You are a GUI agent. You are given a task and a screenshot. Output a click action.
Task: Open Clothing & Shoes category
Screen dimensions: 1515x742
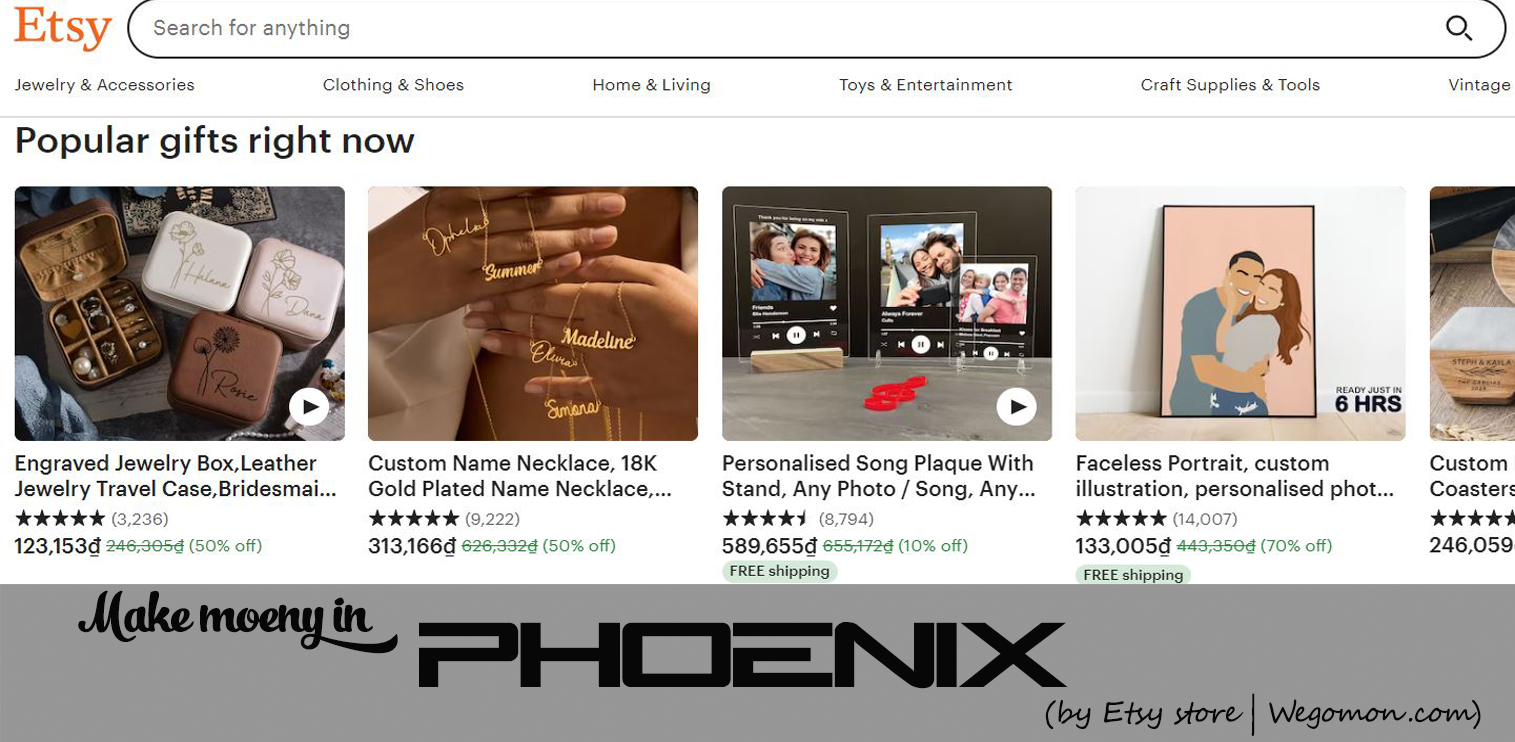pyautogui.click(x=393, y=85)
